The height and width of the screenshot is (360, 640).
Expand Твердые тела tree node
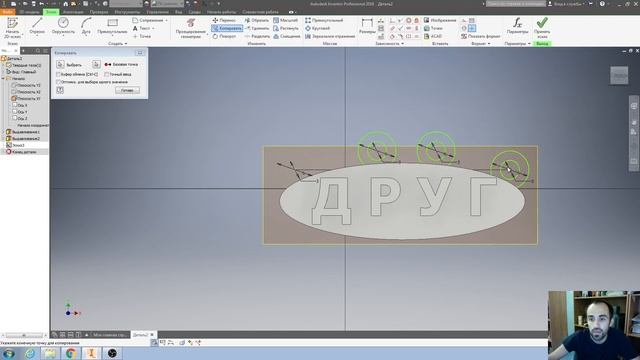tap(3, 65)
